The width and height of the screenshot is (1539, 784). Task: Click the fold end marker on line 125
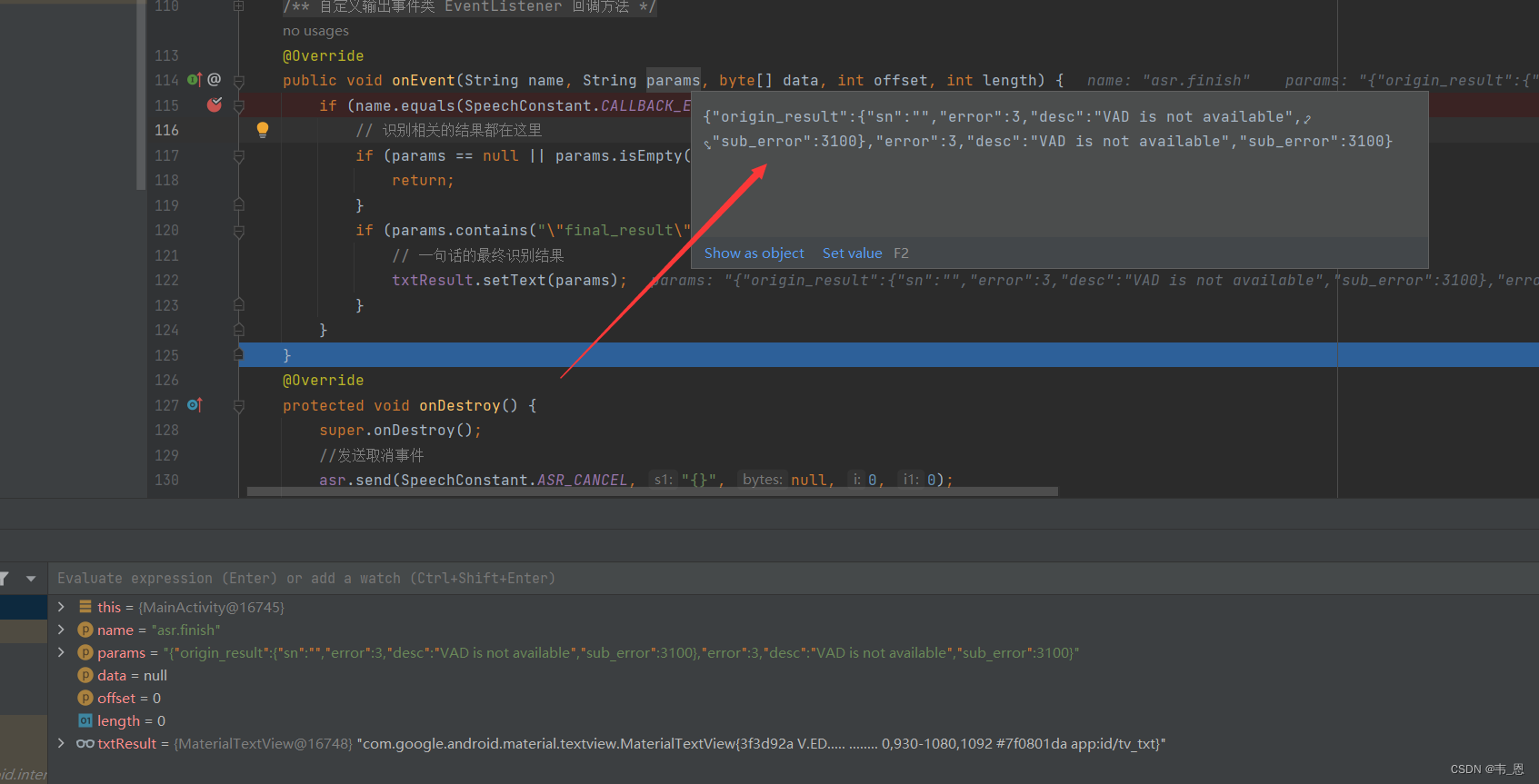238,355
